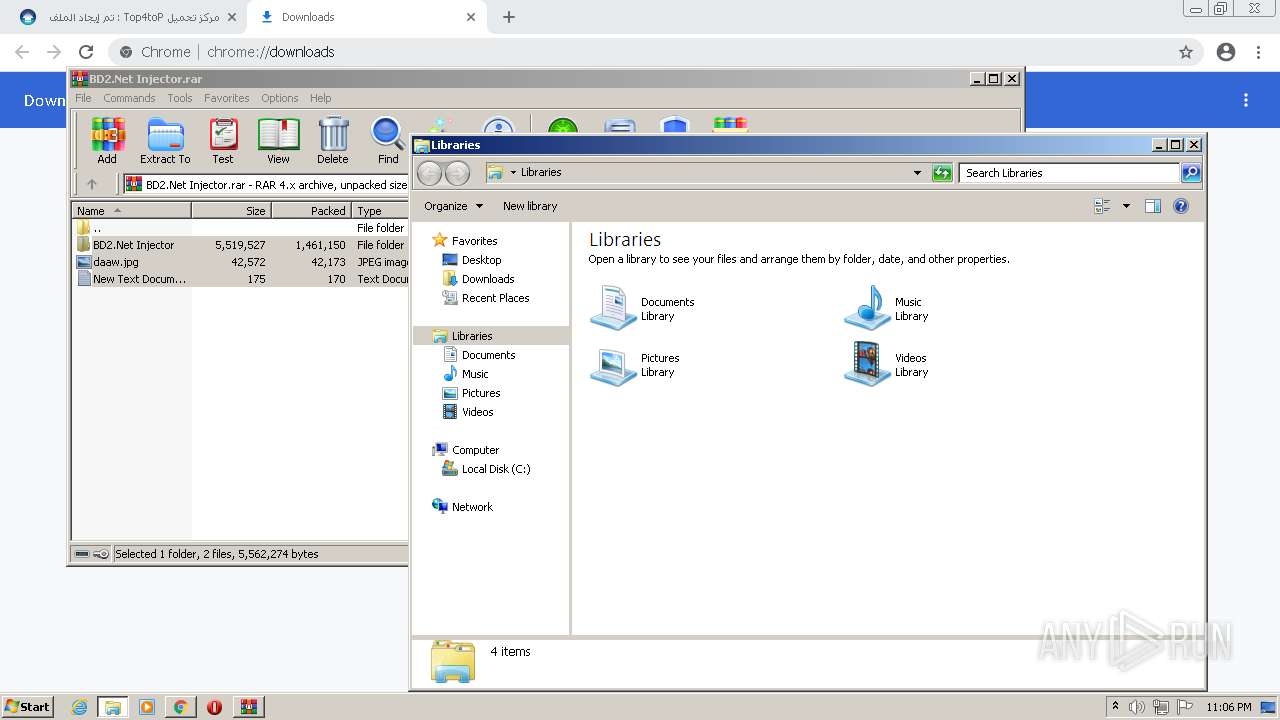Open WinRAR Commands menu

pyautogui.click(x=129, y=98)
